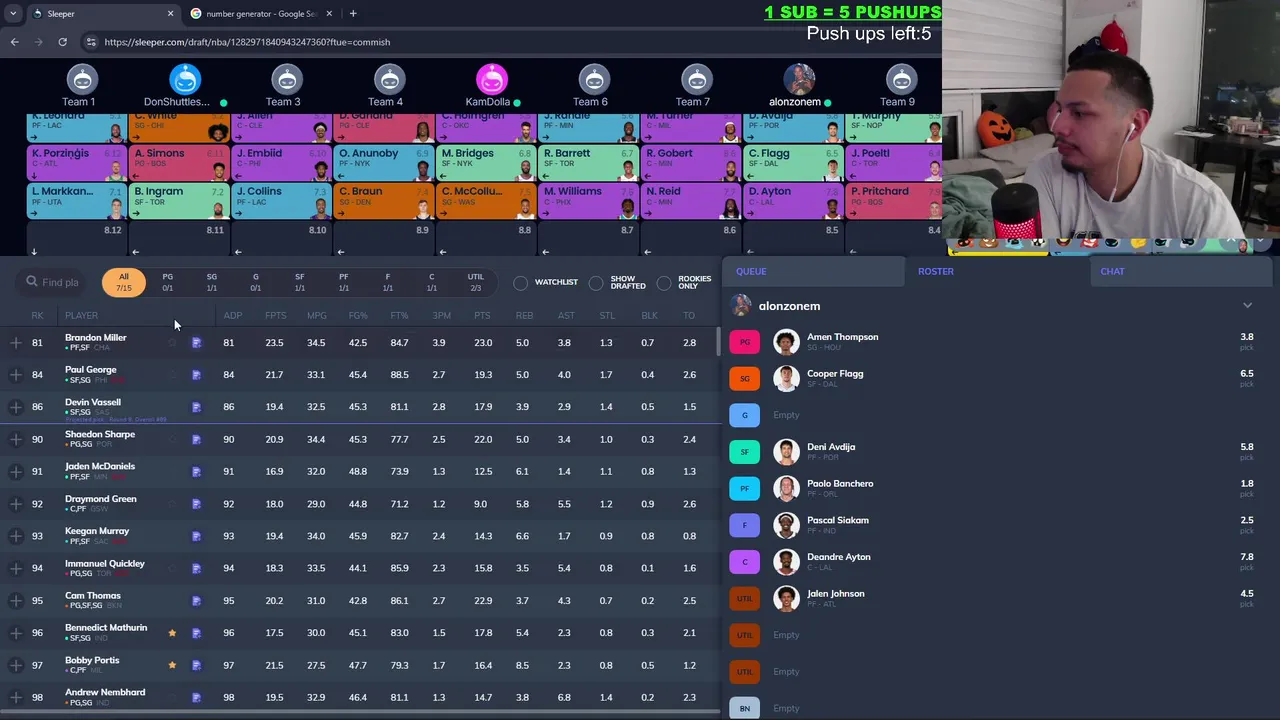
Task: Open a new browser tab
Action: pyautogui.click(x=353, y=14)
